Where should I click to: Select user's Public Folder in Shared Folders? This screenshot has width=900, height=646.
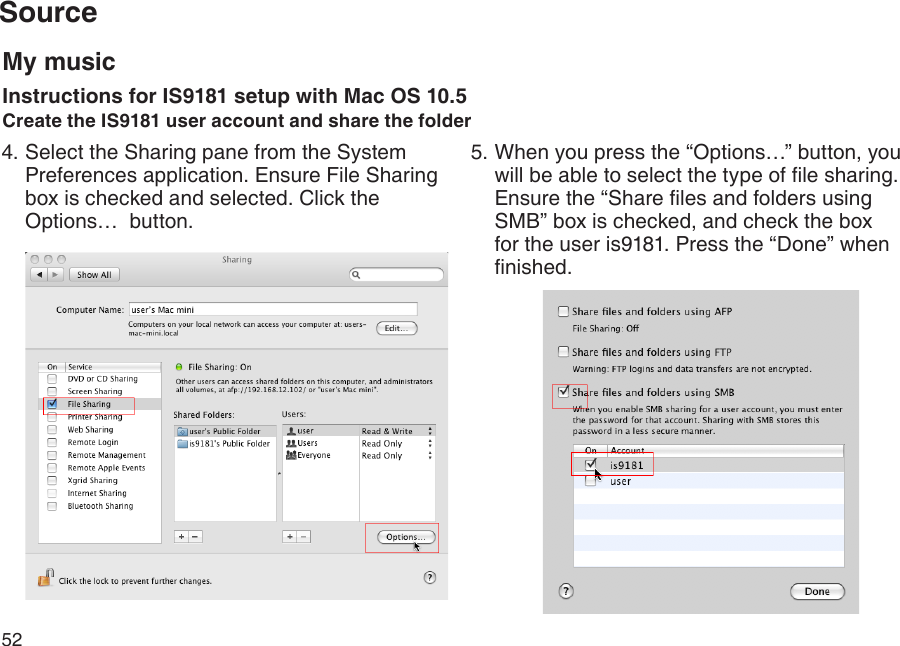coord(226,431)
